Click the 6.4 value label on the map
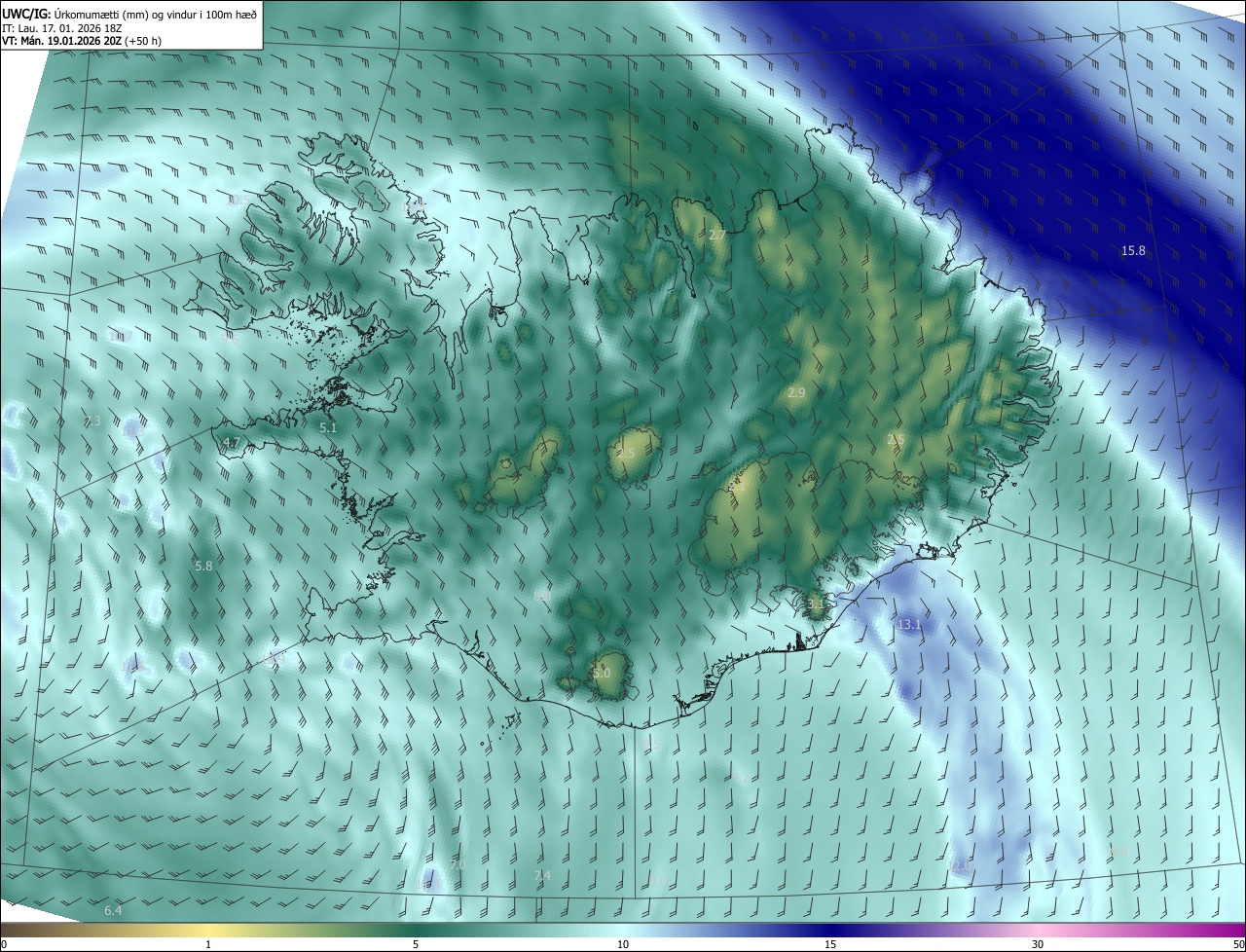Screen dimensions: 1246x952 click(x=113, y=910)
